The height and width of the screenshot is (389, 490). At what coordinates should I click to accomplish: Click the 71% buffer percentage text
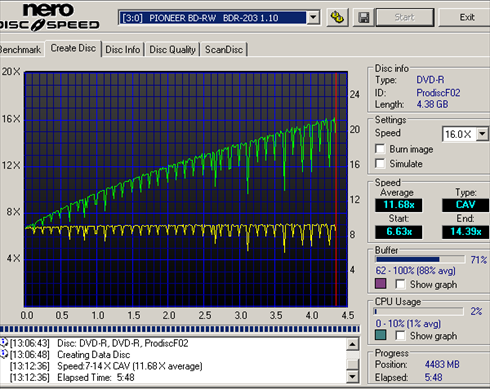tap(478, 260)
